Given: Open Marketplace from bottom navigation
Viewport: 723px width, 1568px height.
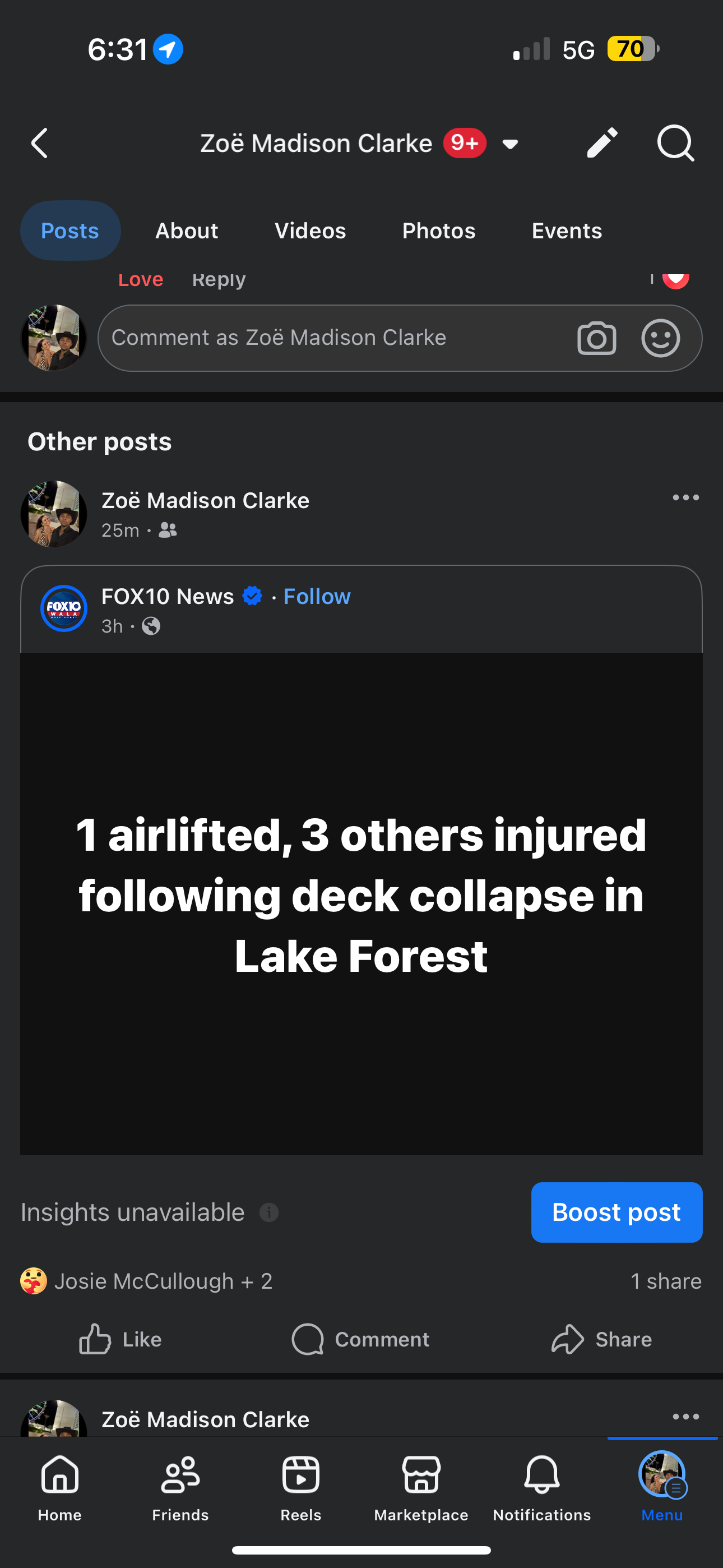Looking at the screenshot, I should pos(421,1485).
